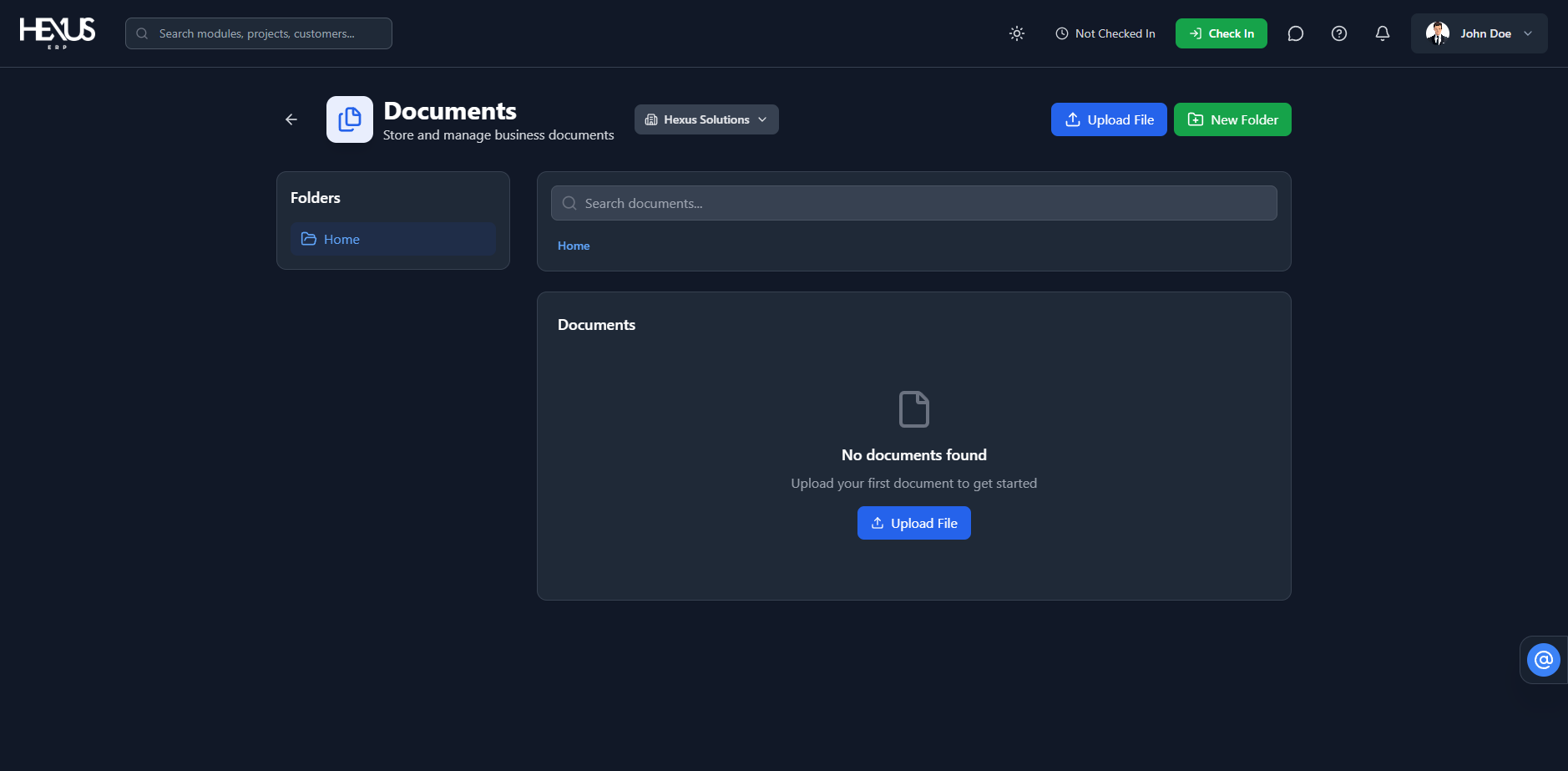Click the No documents found message

tap(914, 455)
